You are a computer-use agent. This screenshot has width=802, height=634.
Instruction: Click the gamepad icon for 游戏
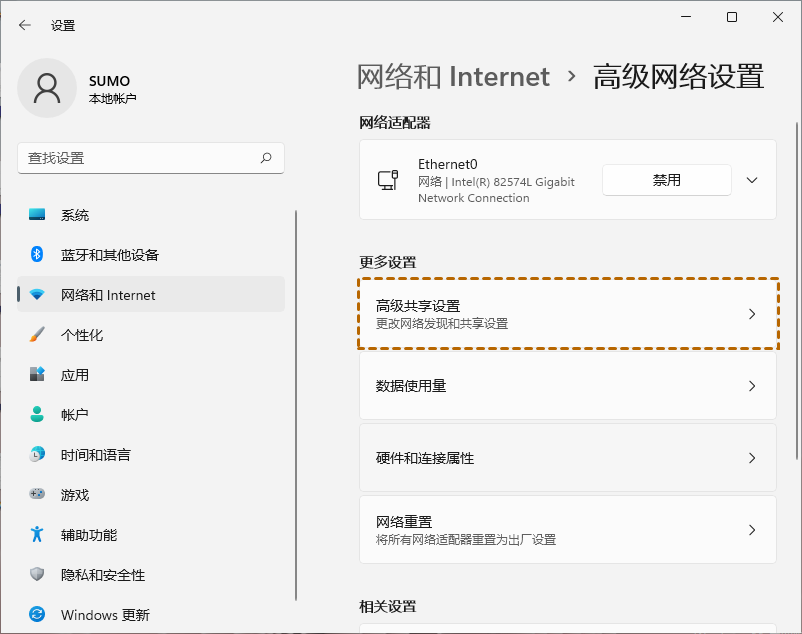pyautogui.click(x=37, y=494)
